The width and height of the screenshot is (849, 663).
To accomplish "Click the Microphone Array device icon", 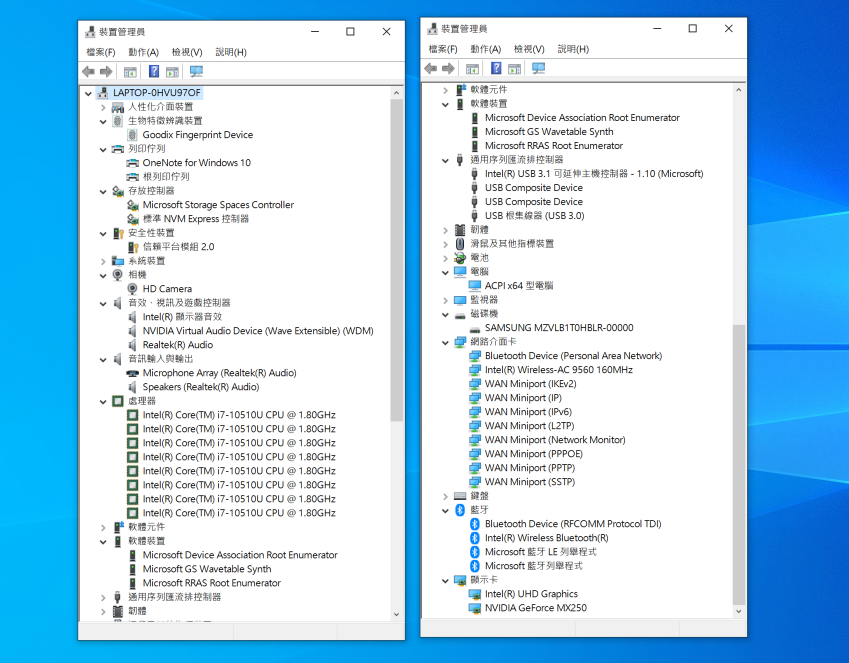I will [132, 373].
